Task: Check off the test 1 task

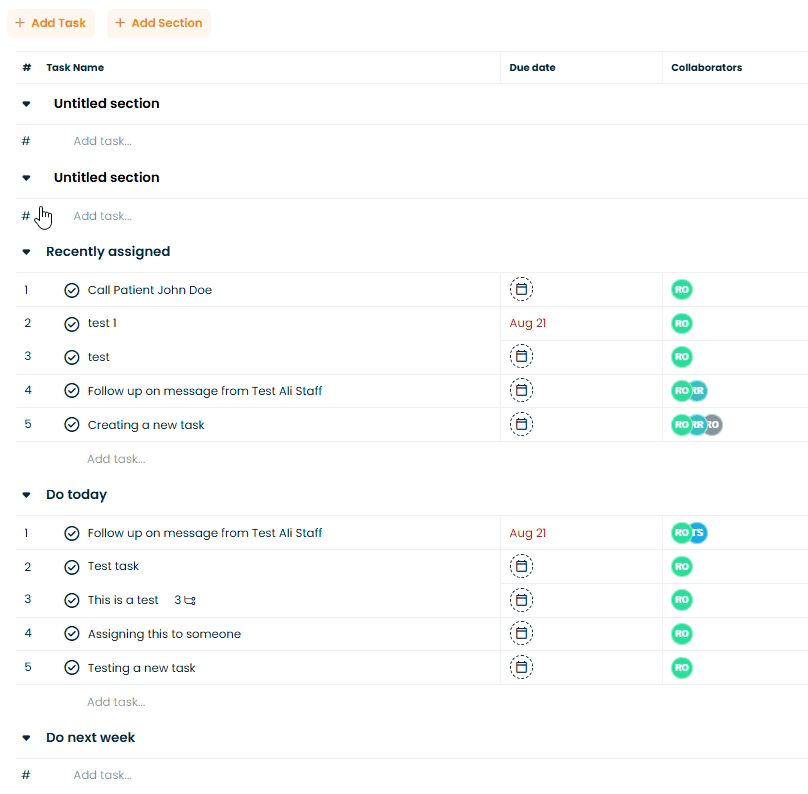Action: [x=72, y=324]
